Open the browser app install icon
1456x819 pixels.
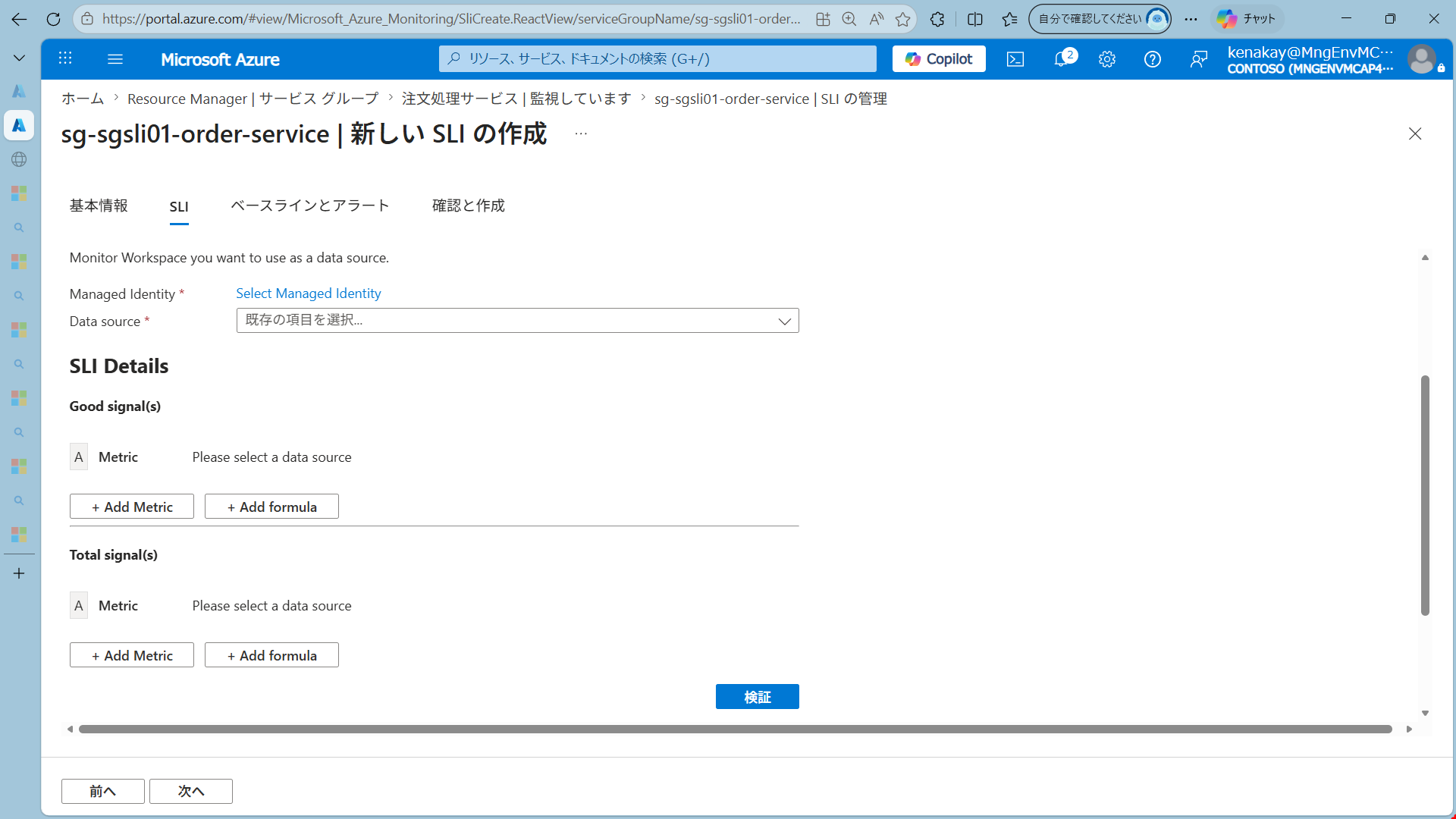[x=823, y=19]
